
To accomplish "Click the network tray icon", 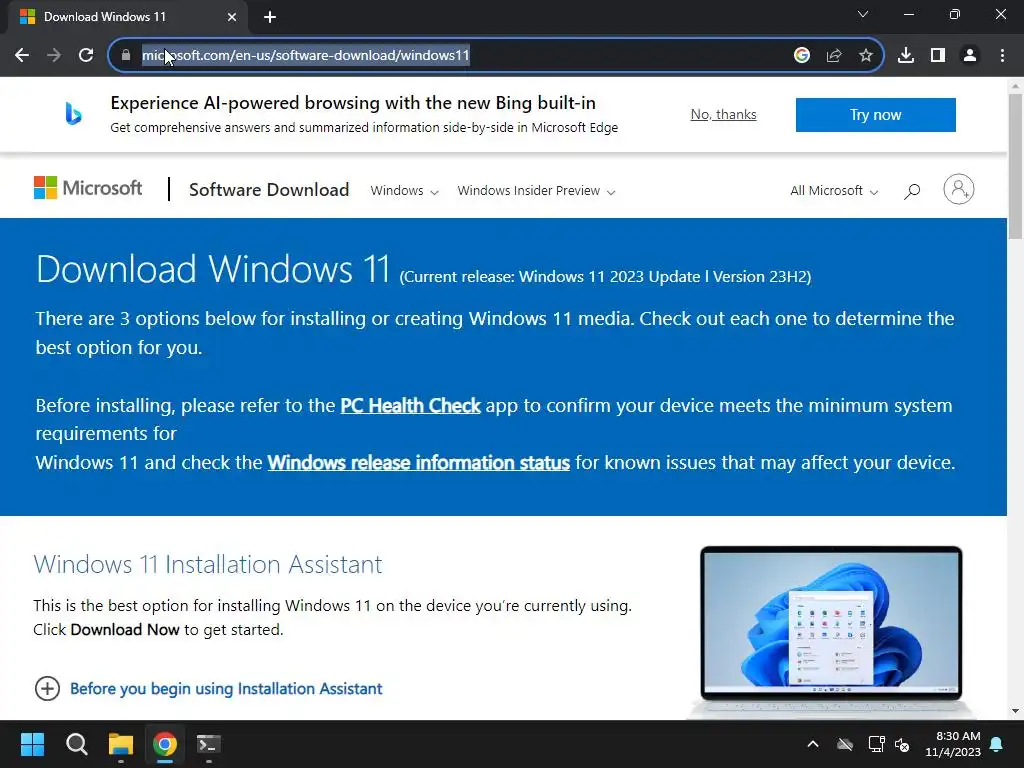I will [876, 744].
